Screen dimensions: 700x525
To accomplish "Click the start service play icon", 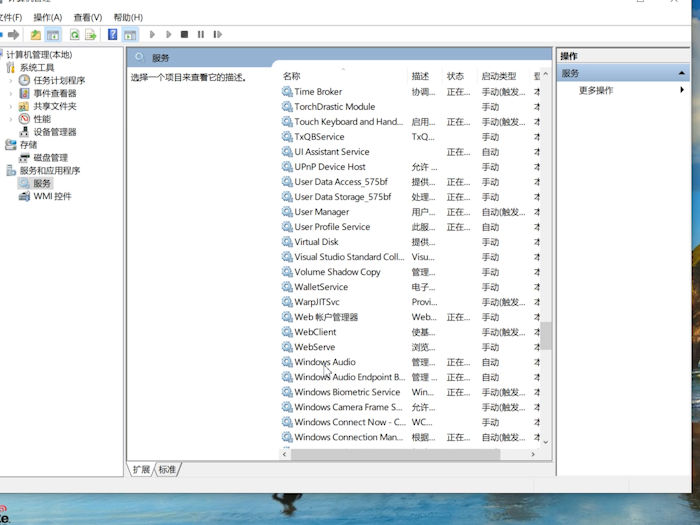I will point(152,34).
